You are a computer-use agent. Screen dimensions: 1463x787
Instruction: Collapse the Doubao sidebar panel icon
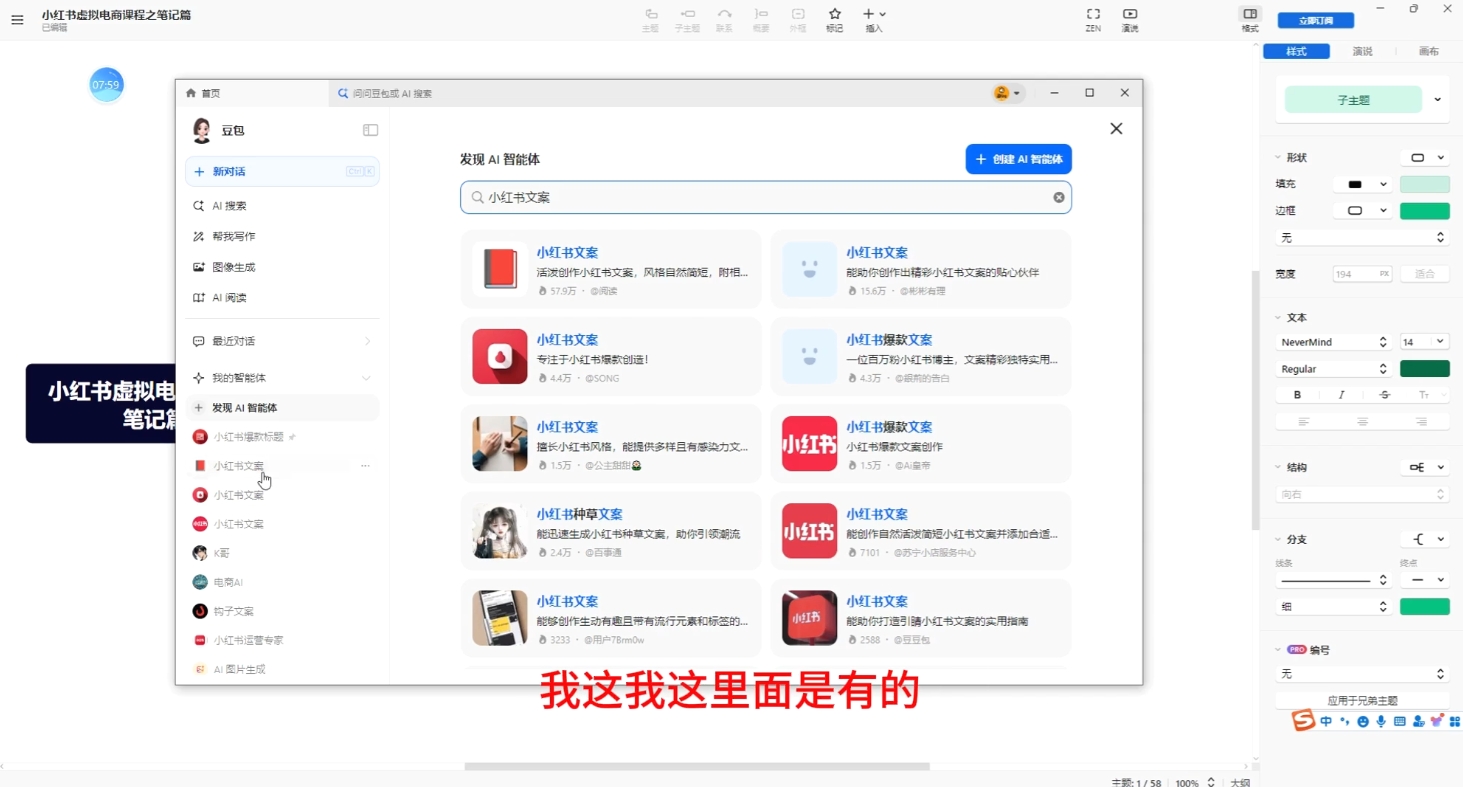pyautogui.click(x=370, y=130)
